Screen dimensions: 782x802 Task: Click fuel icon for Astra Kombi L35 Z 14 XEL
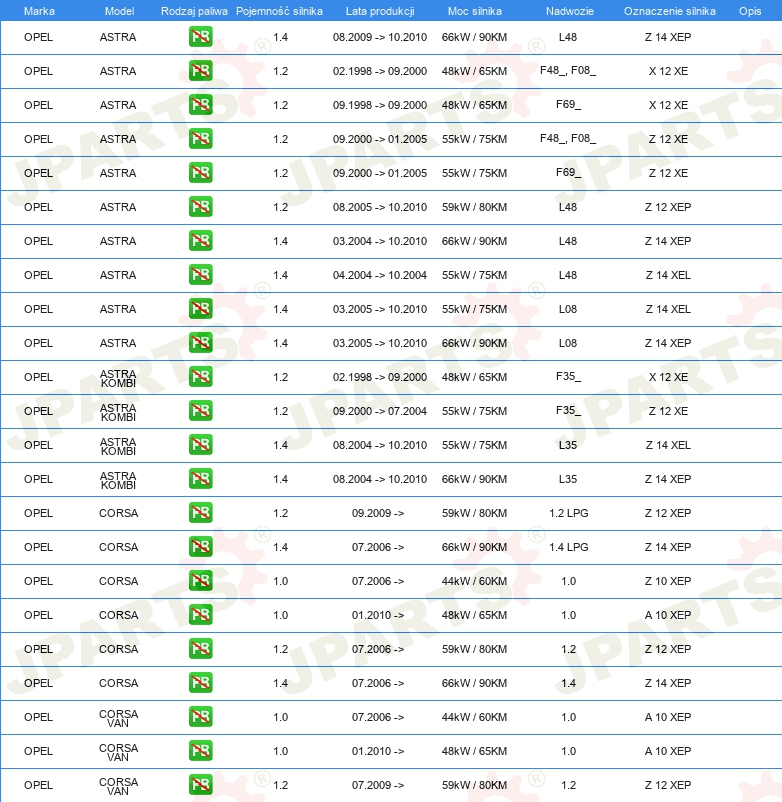pos(200,445)
